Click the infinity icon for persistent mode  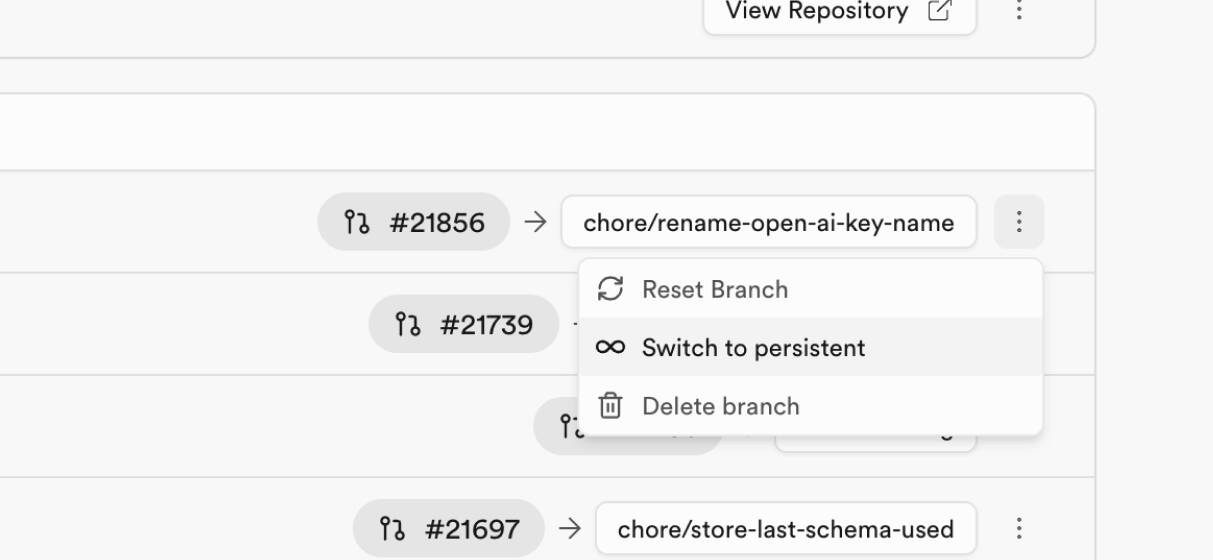[x=610, y=347]
